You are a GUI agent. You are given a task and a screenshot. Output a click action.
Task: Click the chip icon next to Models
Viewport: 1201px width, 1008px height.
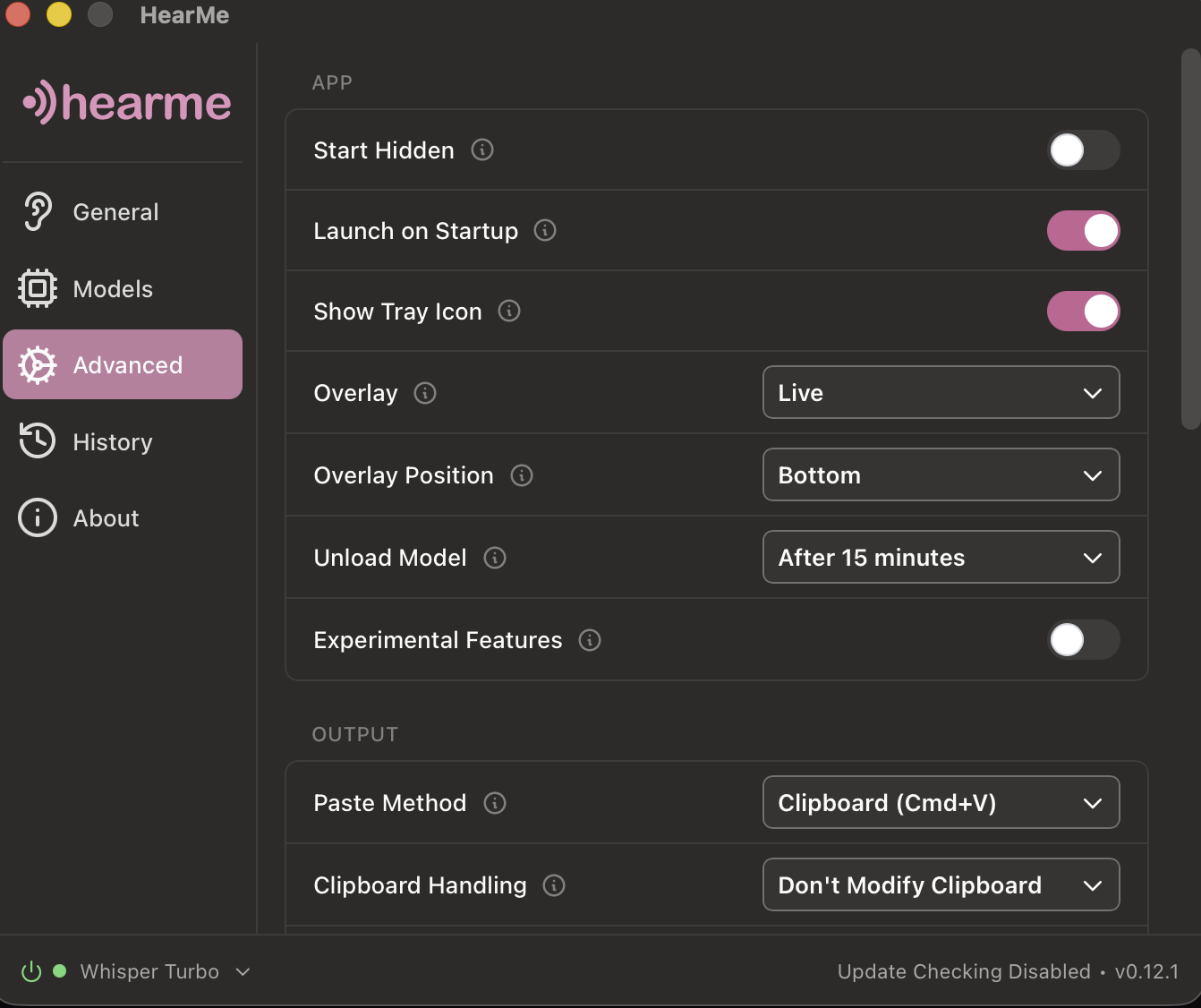(x=38, y=288)
